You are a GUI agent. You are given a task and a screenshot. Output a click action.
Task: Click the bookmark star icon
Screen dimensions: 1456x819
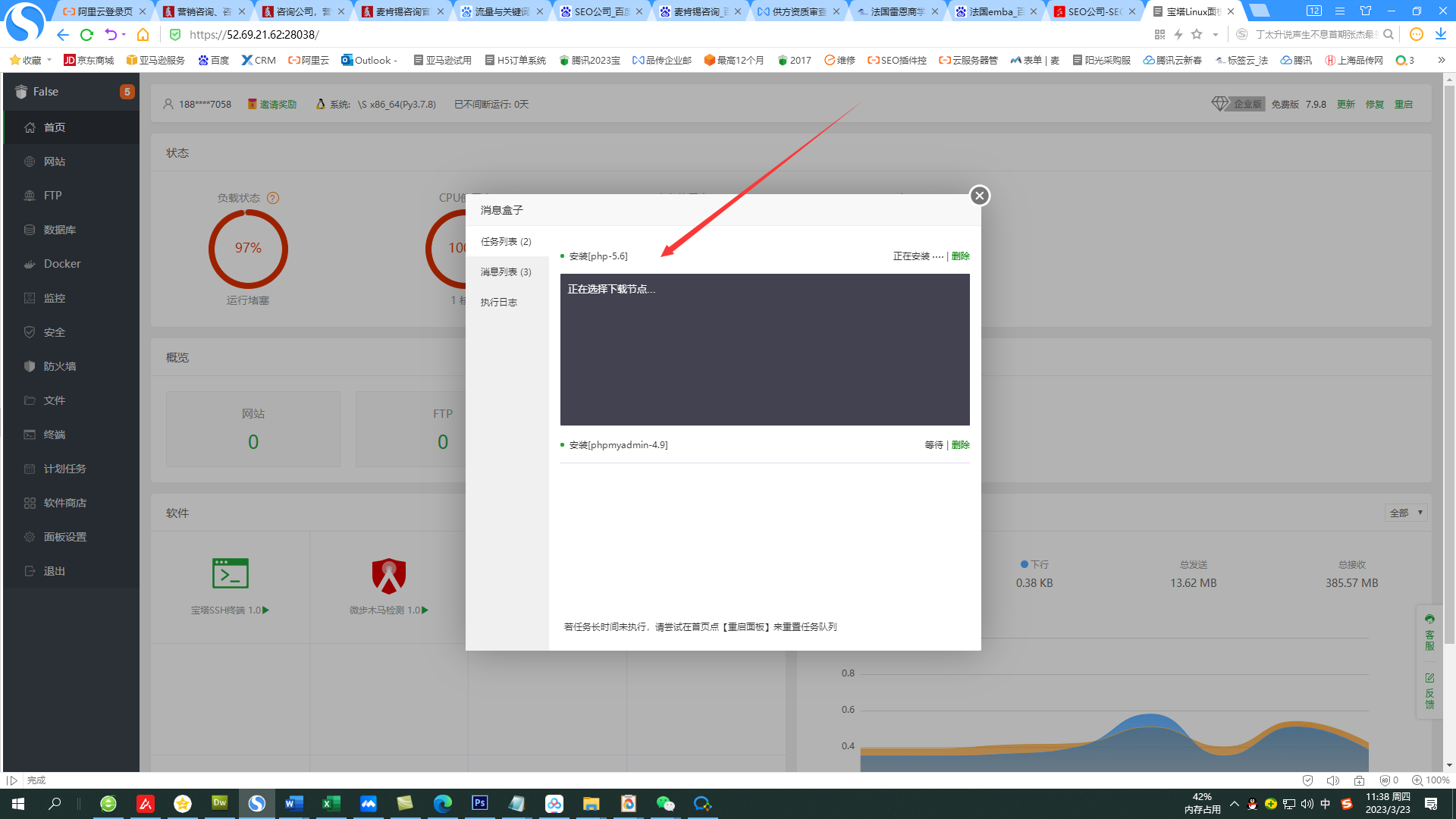tap(1197, 34)
